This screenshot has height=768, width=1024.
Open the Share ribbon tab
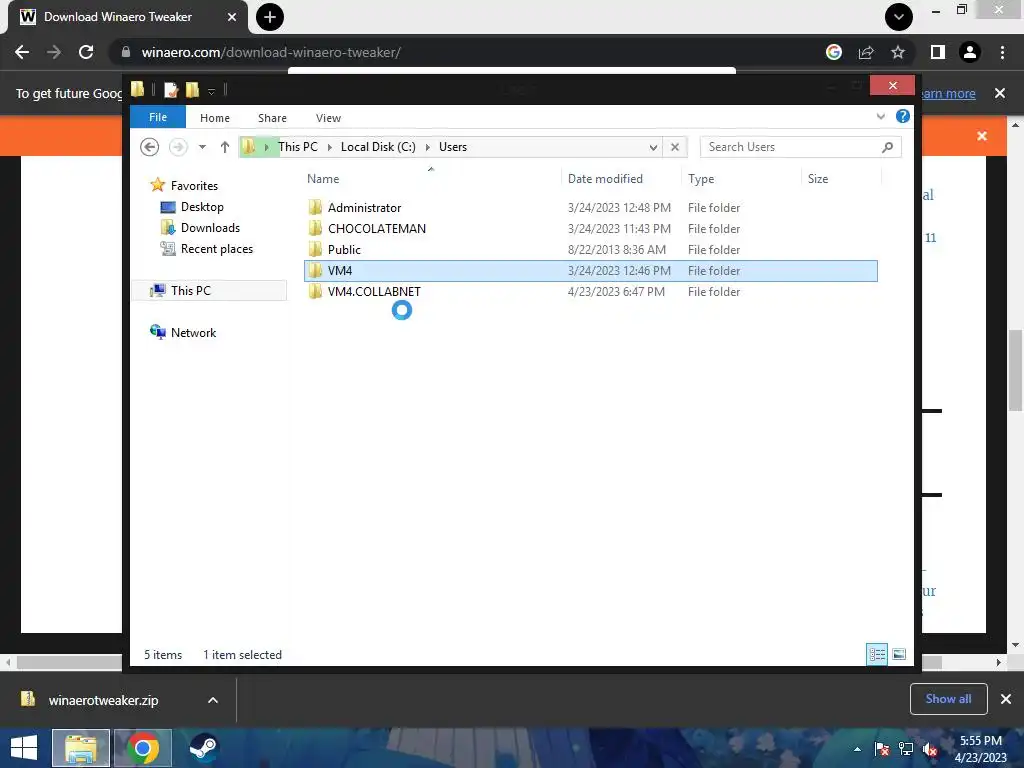pos(272,118)
